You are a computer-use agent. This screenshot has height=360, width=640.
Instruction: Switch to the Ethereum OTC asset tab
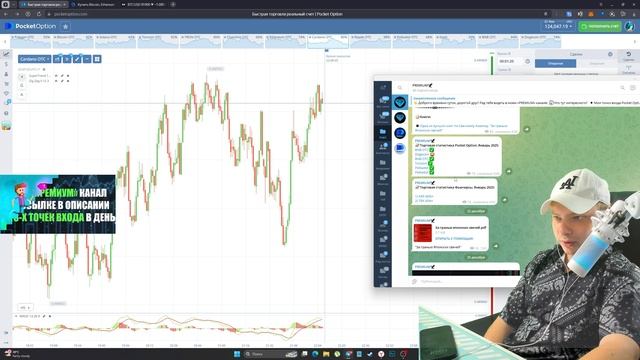coord(285,41)
